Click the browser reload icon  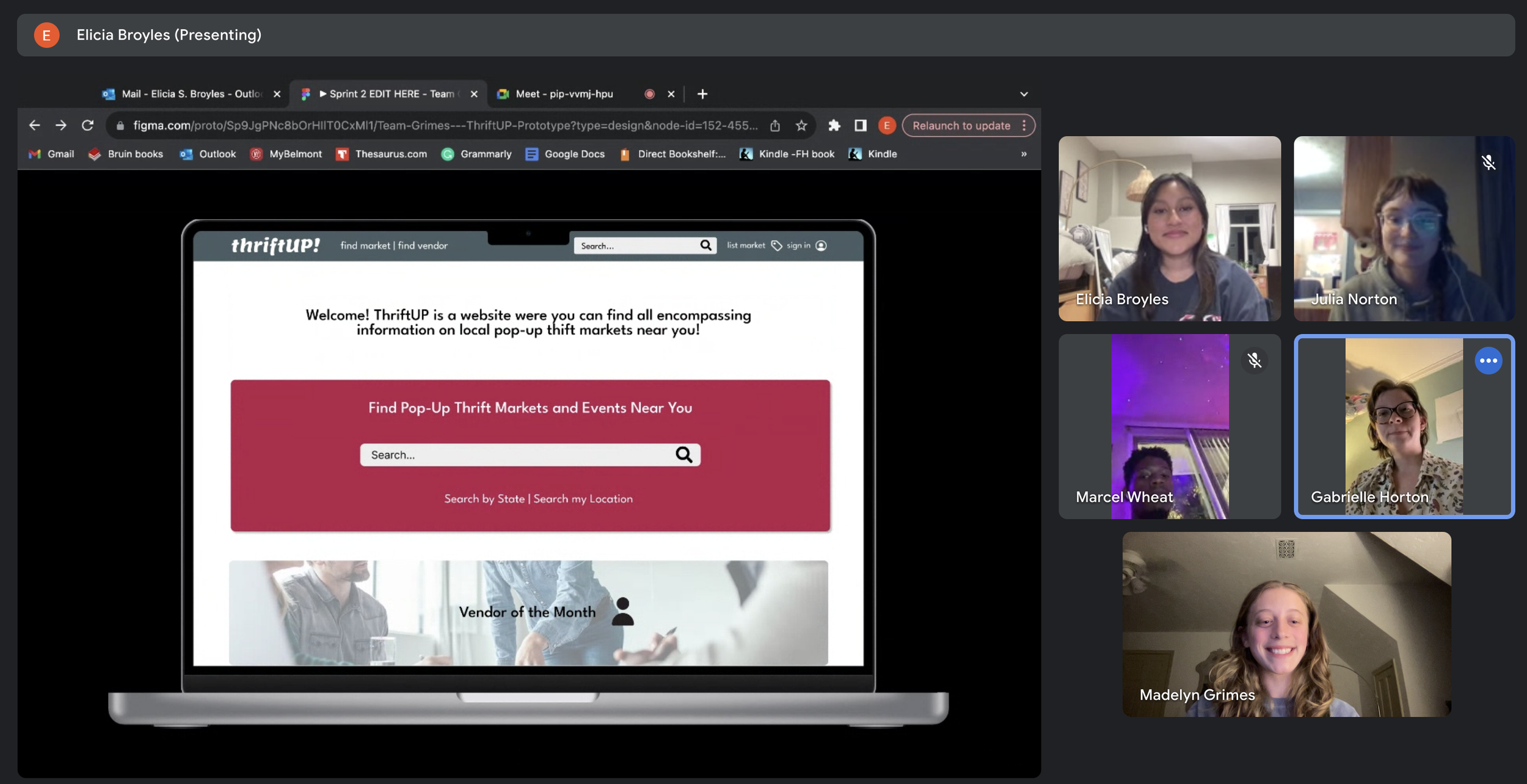pos(87,125)
